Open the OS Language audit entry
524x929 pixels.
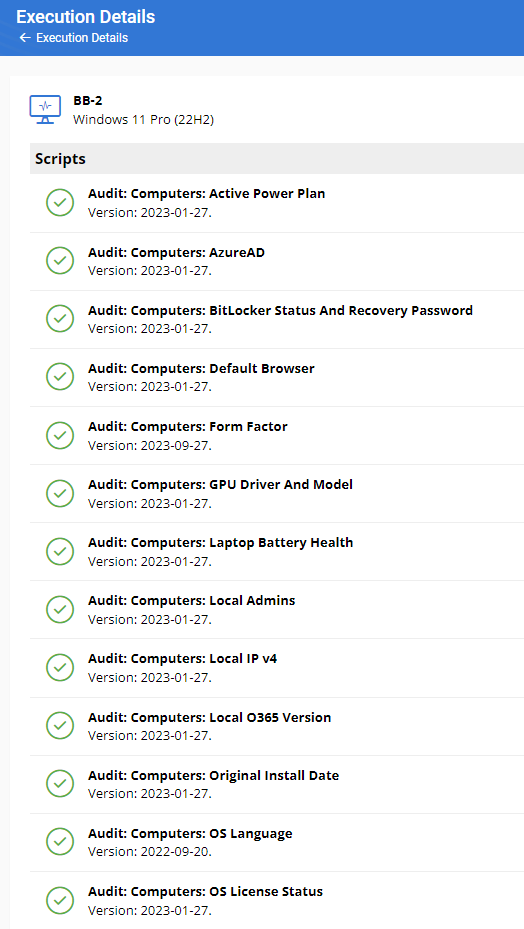point(277,842)
